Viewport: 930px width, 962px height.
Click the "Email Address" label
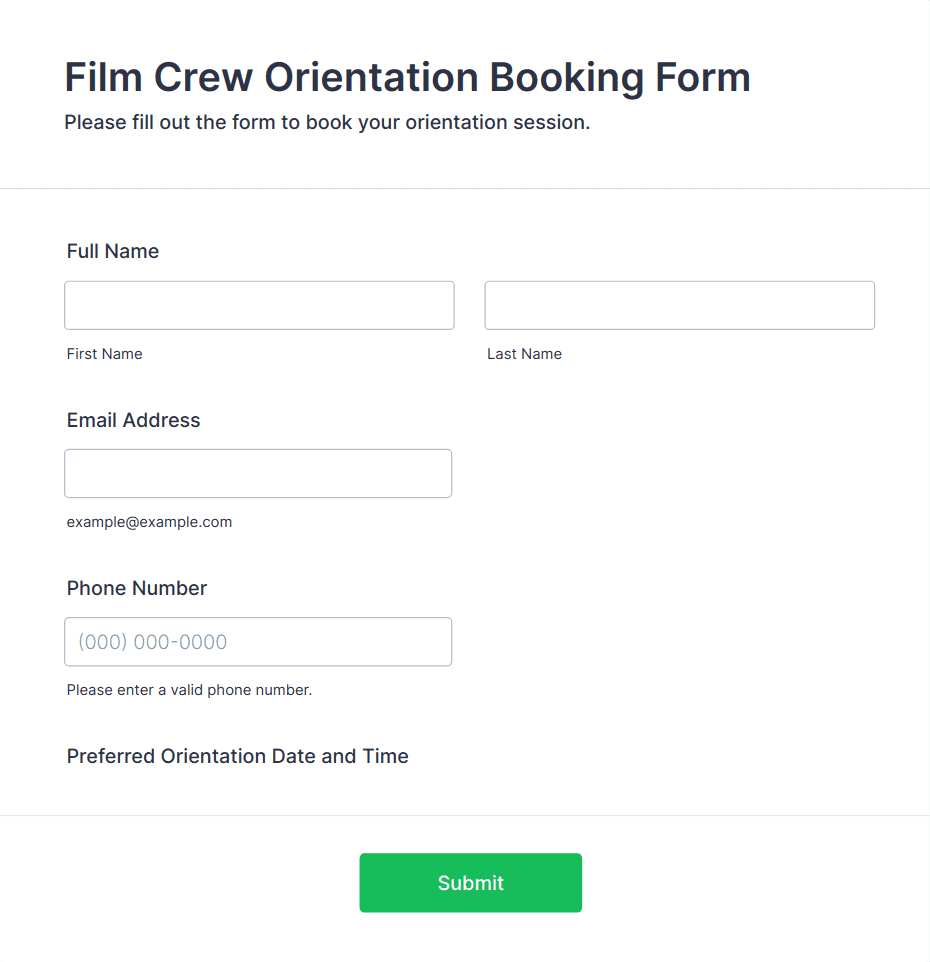click(x=134, y=420)
